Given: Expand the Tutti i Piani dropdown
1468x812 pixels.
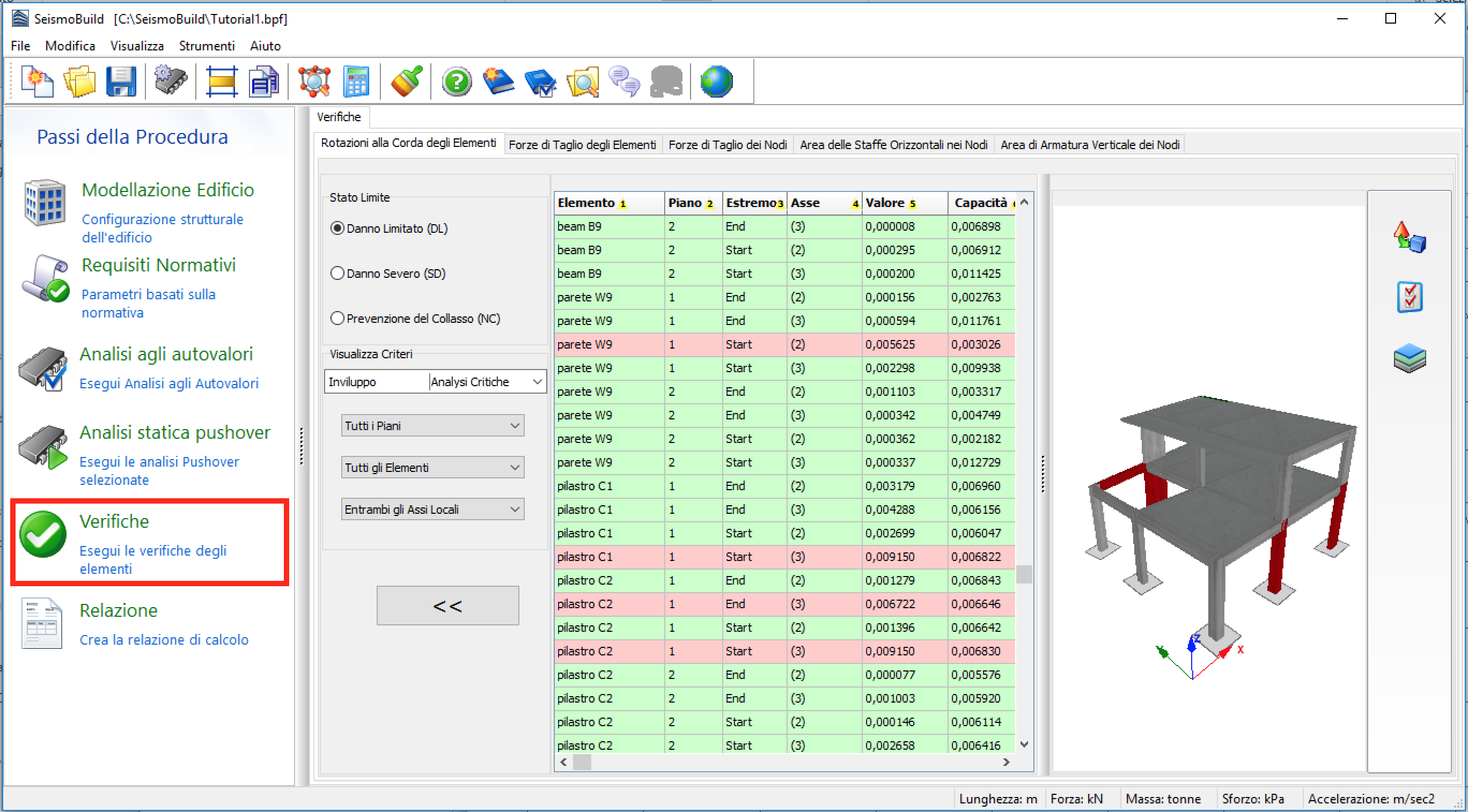Looking at the screenshot, I should pyautogui.click(x=432, y=426).
